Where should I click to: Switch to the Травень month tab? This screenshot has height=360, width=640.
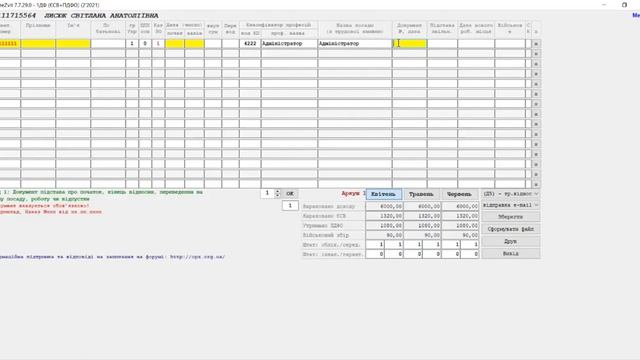pos(421,194)
